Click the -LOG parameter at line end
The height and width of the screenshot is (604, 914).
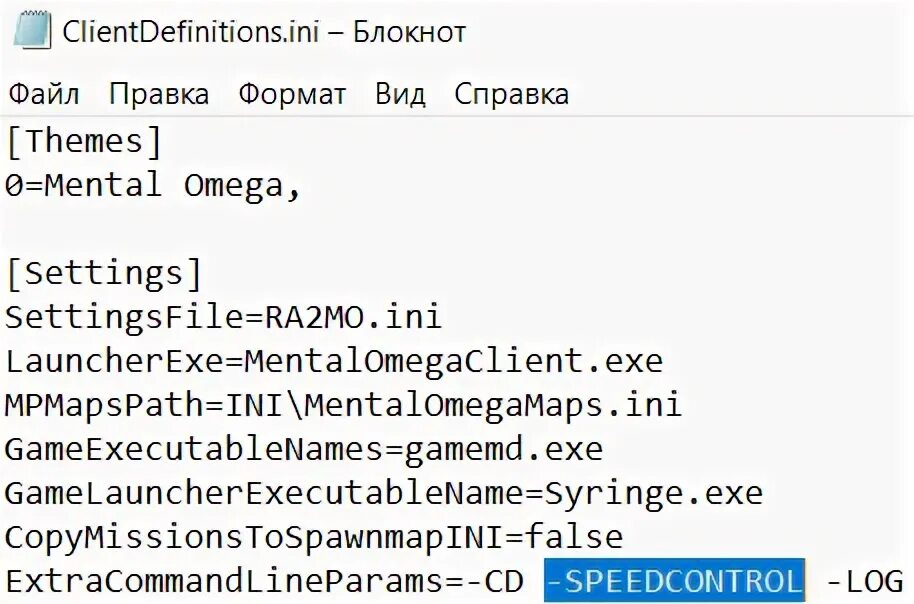(865, 581)
